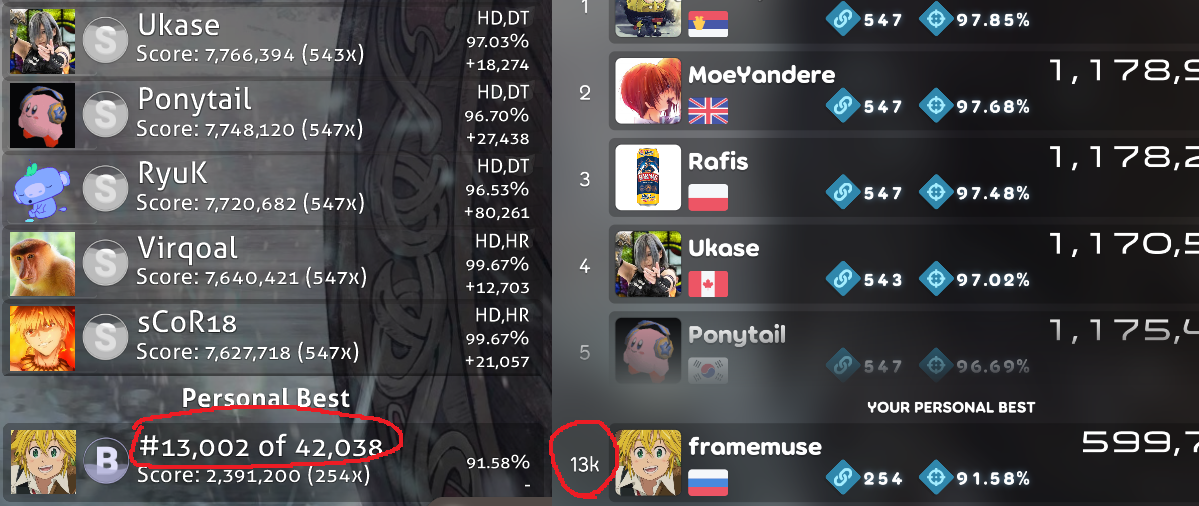Image resolution: width=1199 pixels, height=506 pixels.
Task: Click the Canada flag under Ukase
Action: click(x=708, y=284)
